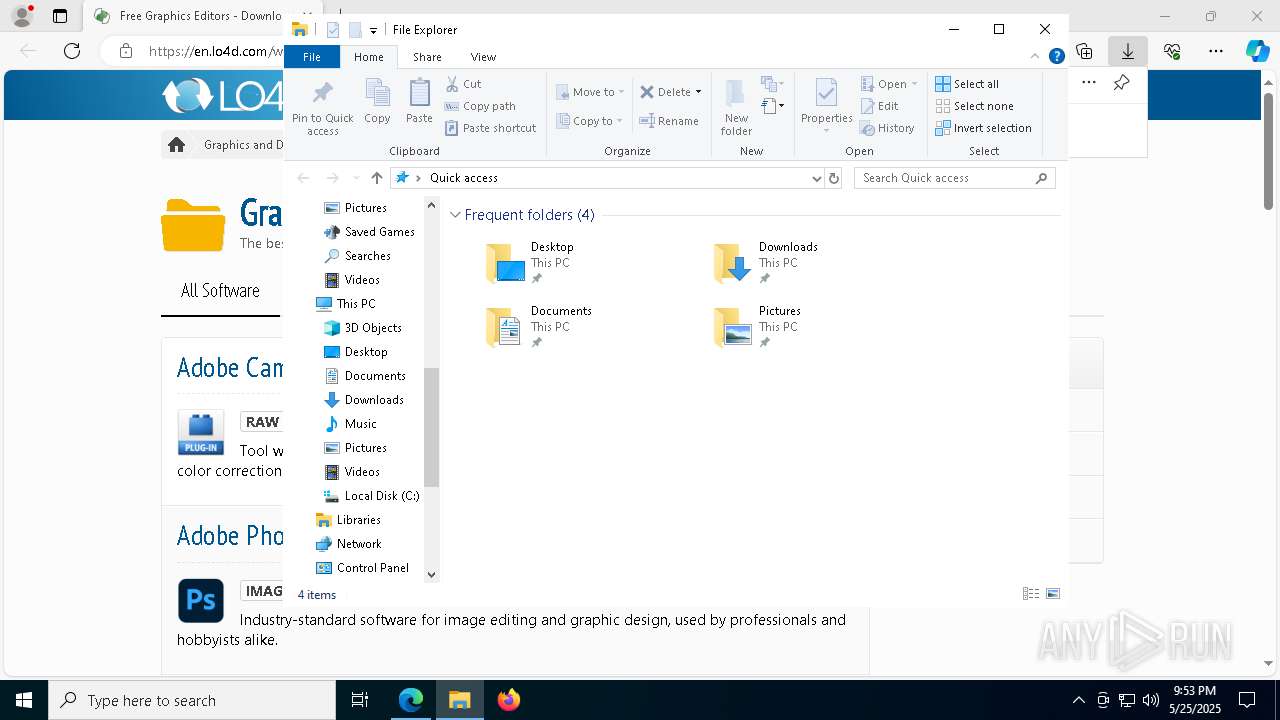The height and width of the screenshot is (720, 1280).
Task: Open the Downloads frequent folder
Action: pos(766,263)
